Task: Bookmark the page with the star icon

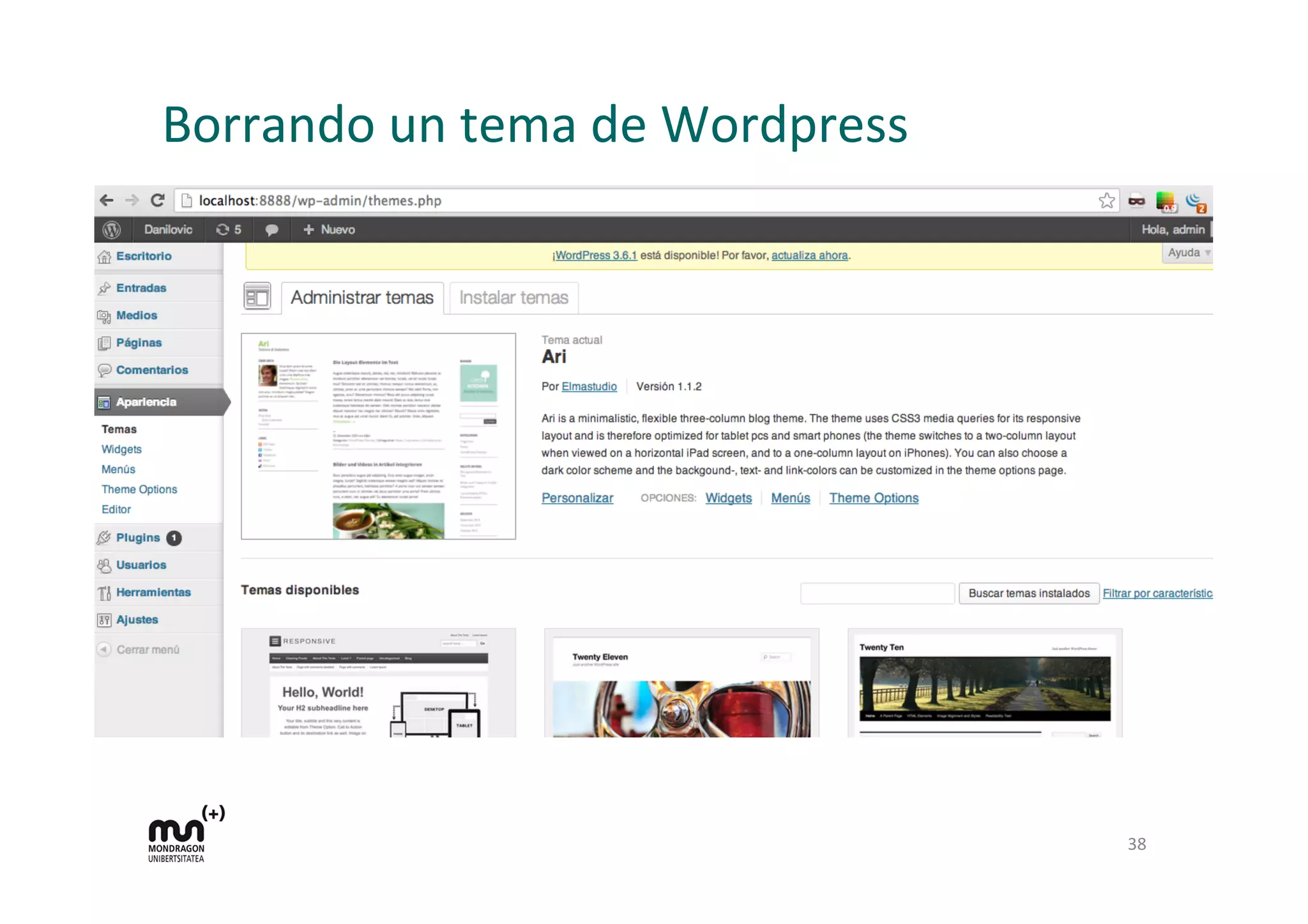Action: point(1107,201)
